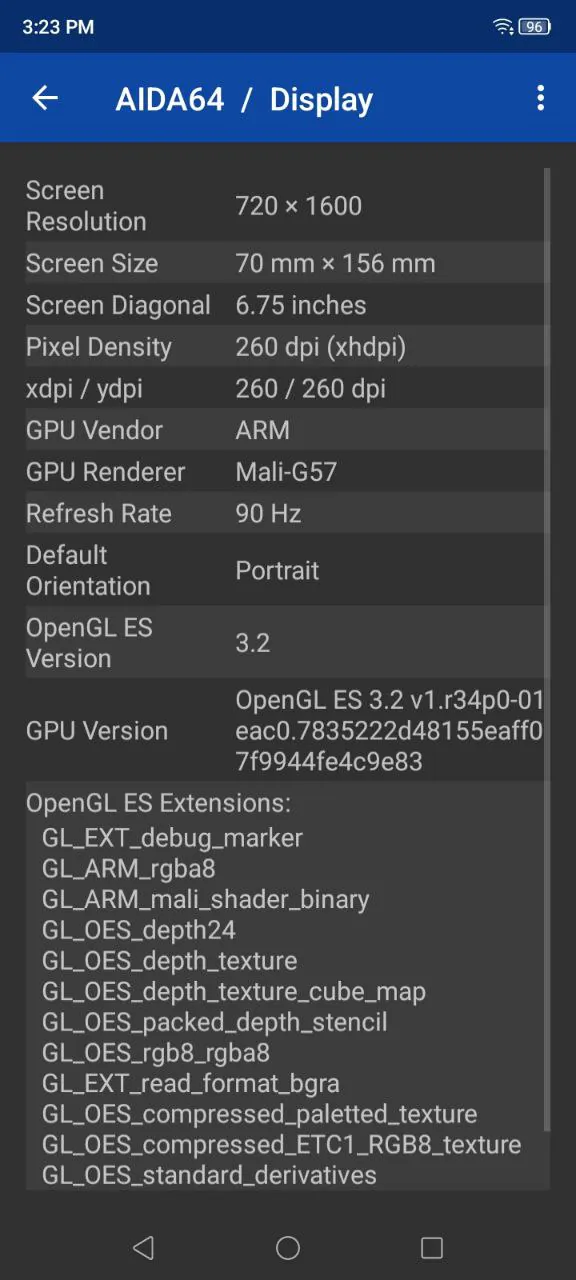Tap the Default Orientation Portrait row

point(287,570)
